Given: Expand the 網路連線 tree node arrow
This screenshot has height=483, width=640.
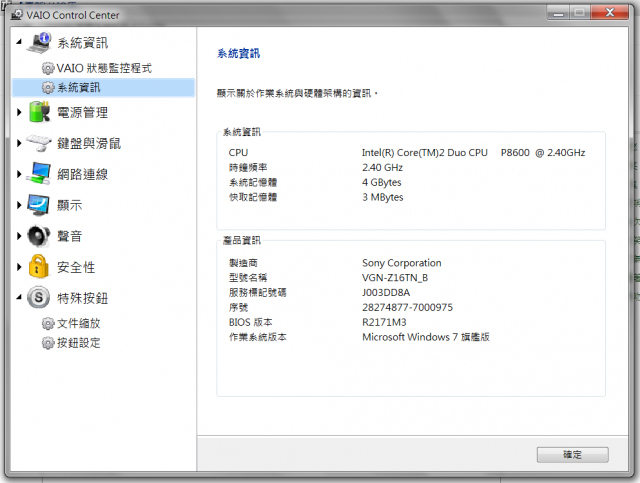Looking at the screenshot, I should [x=19, y=174].
